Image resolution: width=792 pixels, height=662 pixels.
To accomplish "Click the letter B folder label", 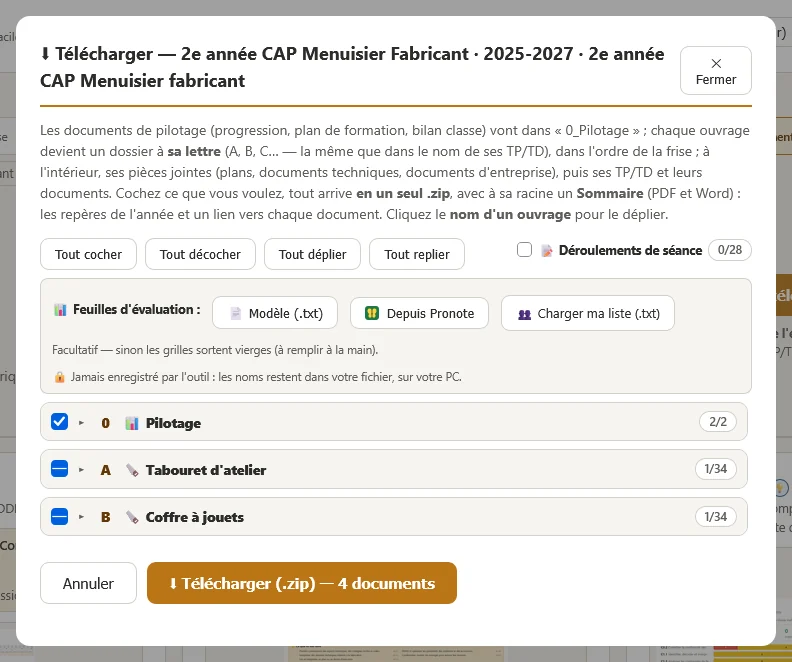I will [106, 518].
